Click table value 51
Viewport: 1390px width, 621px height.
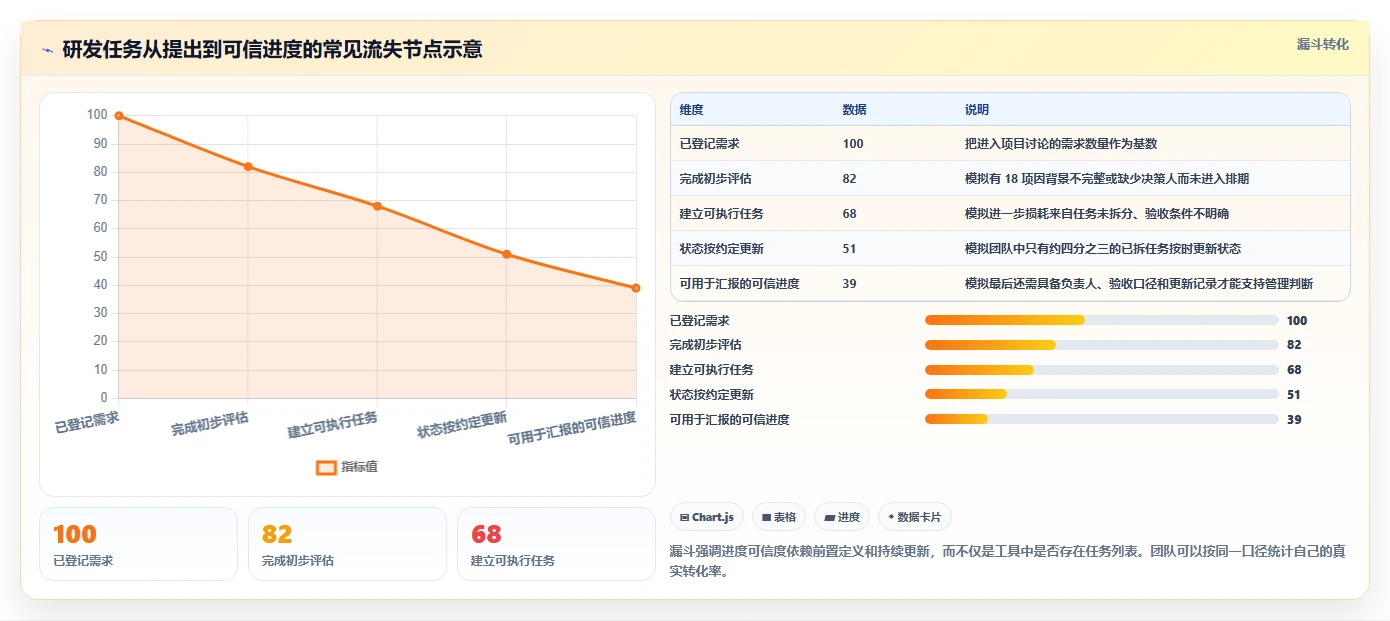point(849,249)
